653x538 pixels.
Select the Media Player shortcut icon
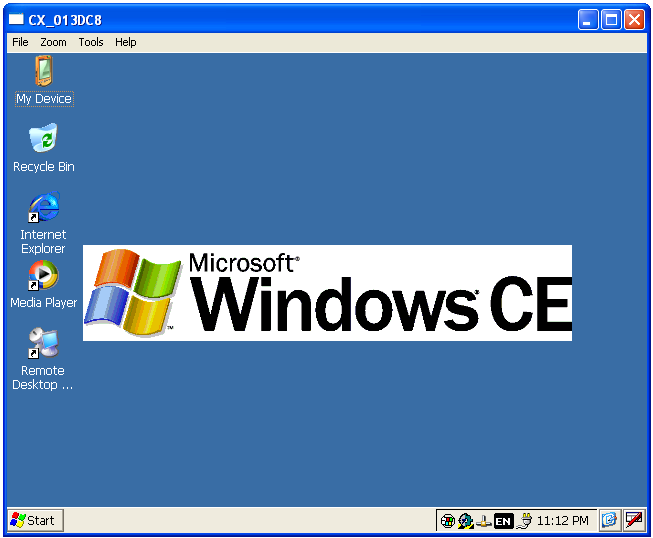pos(43,275)
